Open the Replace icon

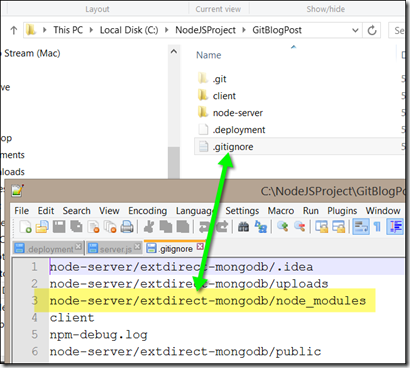(x=261, y=227)
